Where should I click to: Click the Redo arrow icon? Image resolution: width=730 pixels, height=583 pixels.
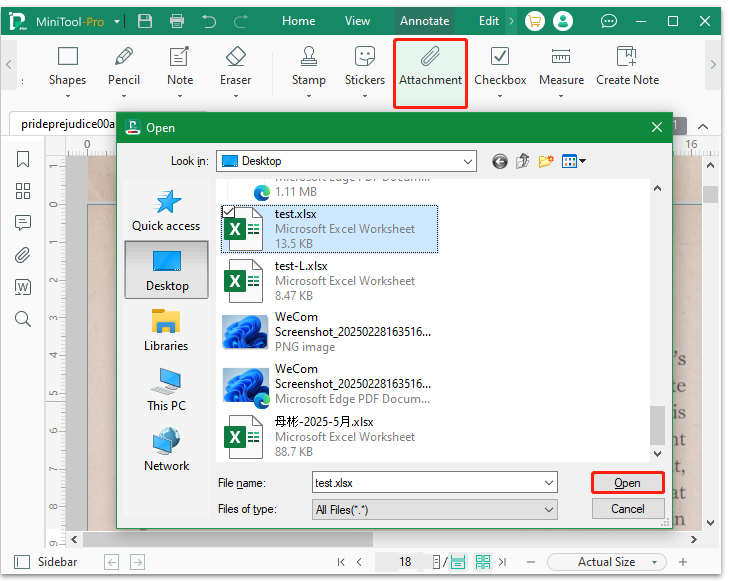[240, 21]
